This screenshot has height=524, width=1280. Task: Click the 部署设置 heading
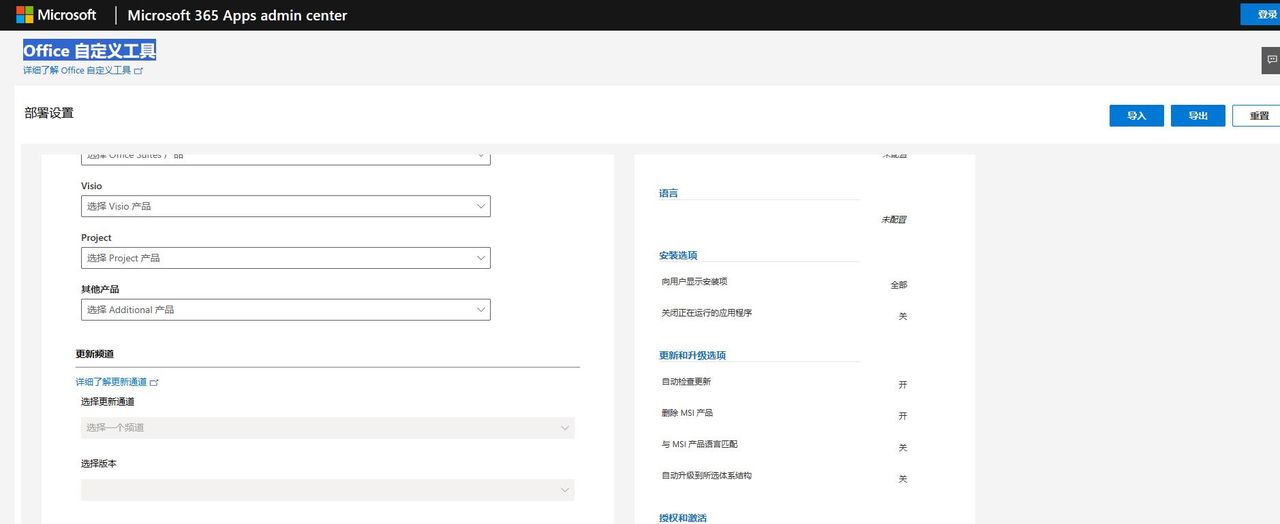click(x=50, y=113)
